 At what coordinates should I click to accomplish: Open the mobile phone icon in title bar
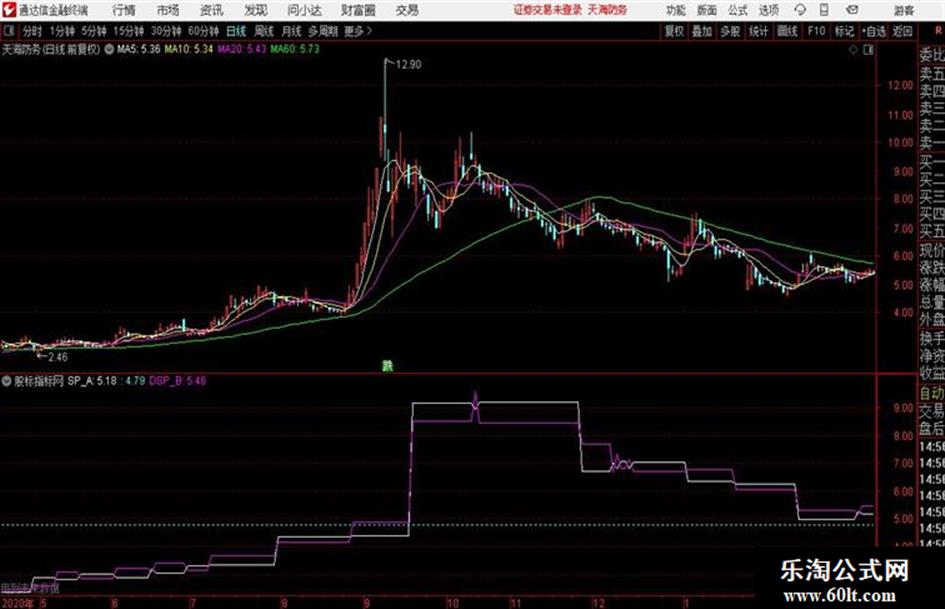coord(824,10)
